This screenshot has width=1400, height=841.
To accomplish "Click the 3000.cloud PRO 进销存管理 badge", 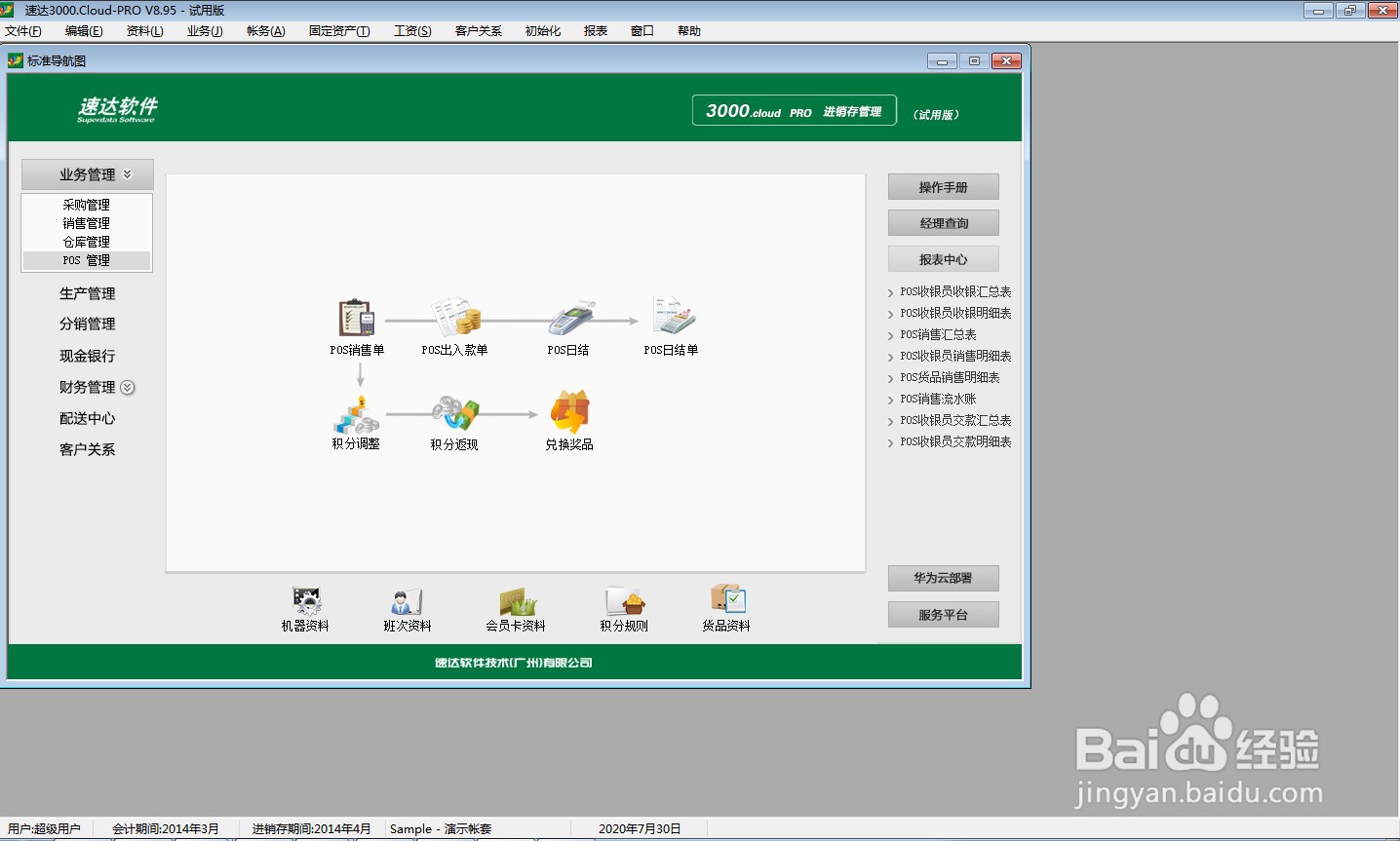I will [x=794, y=110].
